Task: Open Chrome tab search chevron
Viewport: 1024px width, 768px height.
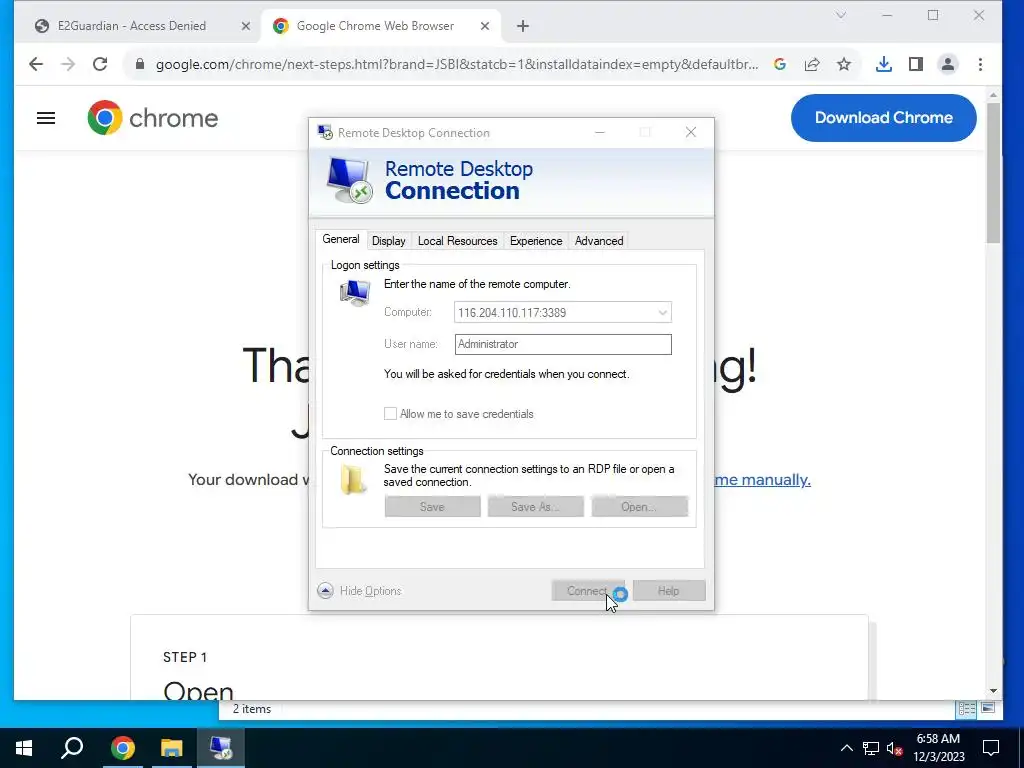Action: 840,15
